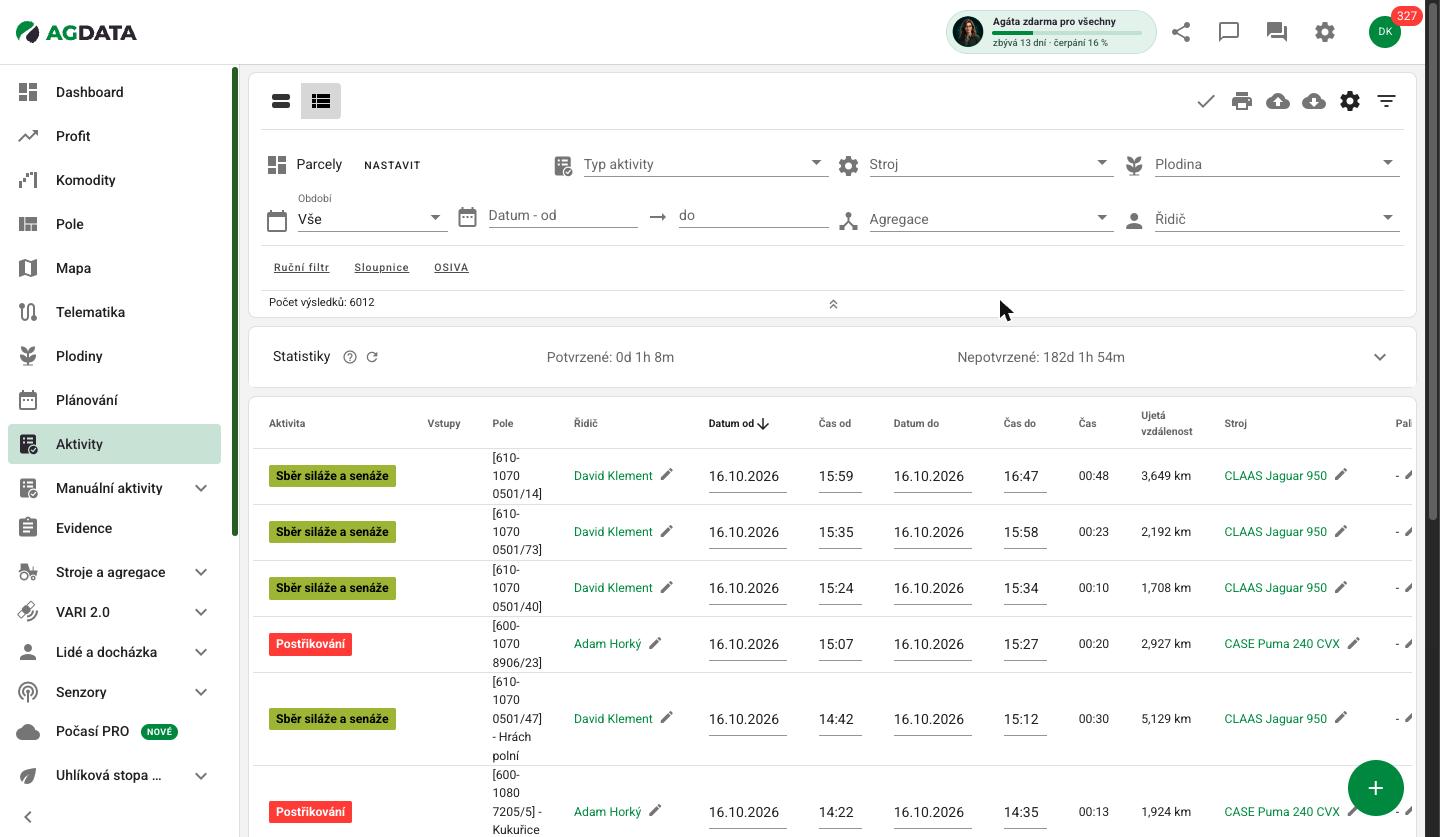Screen dimensions: 1440x837
Task: Open Plánování in the sidebar
Action: [115, 400]
